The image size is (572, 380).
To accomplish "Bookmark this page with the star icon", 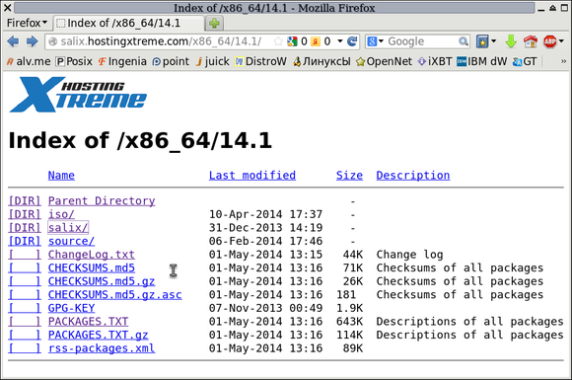I will 278,42.
